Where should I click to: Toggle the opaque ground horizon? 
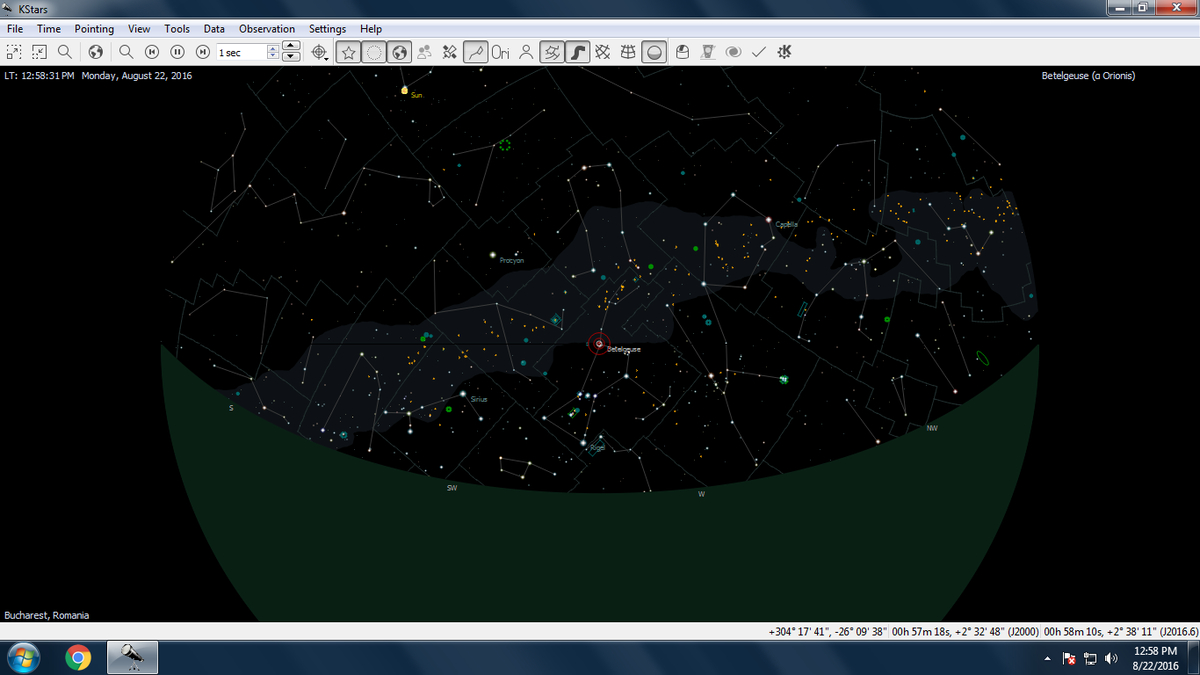point(653,52)
